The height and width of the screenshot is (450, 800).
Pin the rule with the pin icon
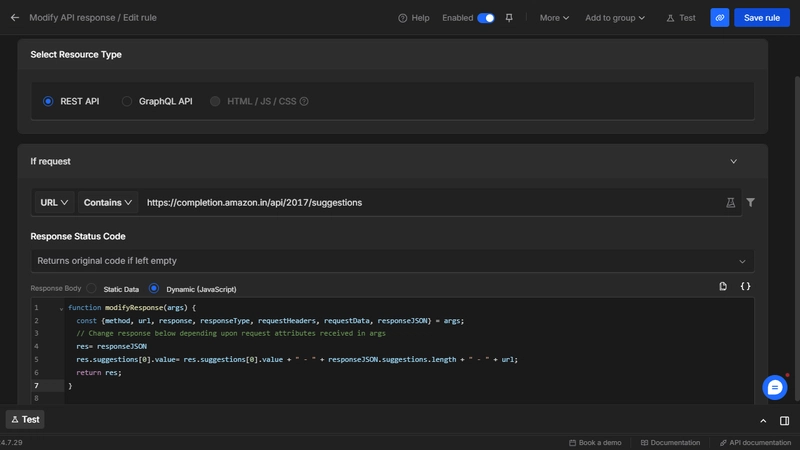click(x=509, y=18)
